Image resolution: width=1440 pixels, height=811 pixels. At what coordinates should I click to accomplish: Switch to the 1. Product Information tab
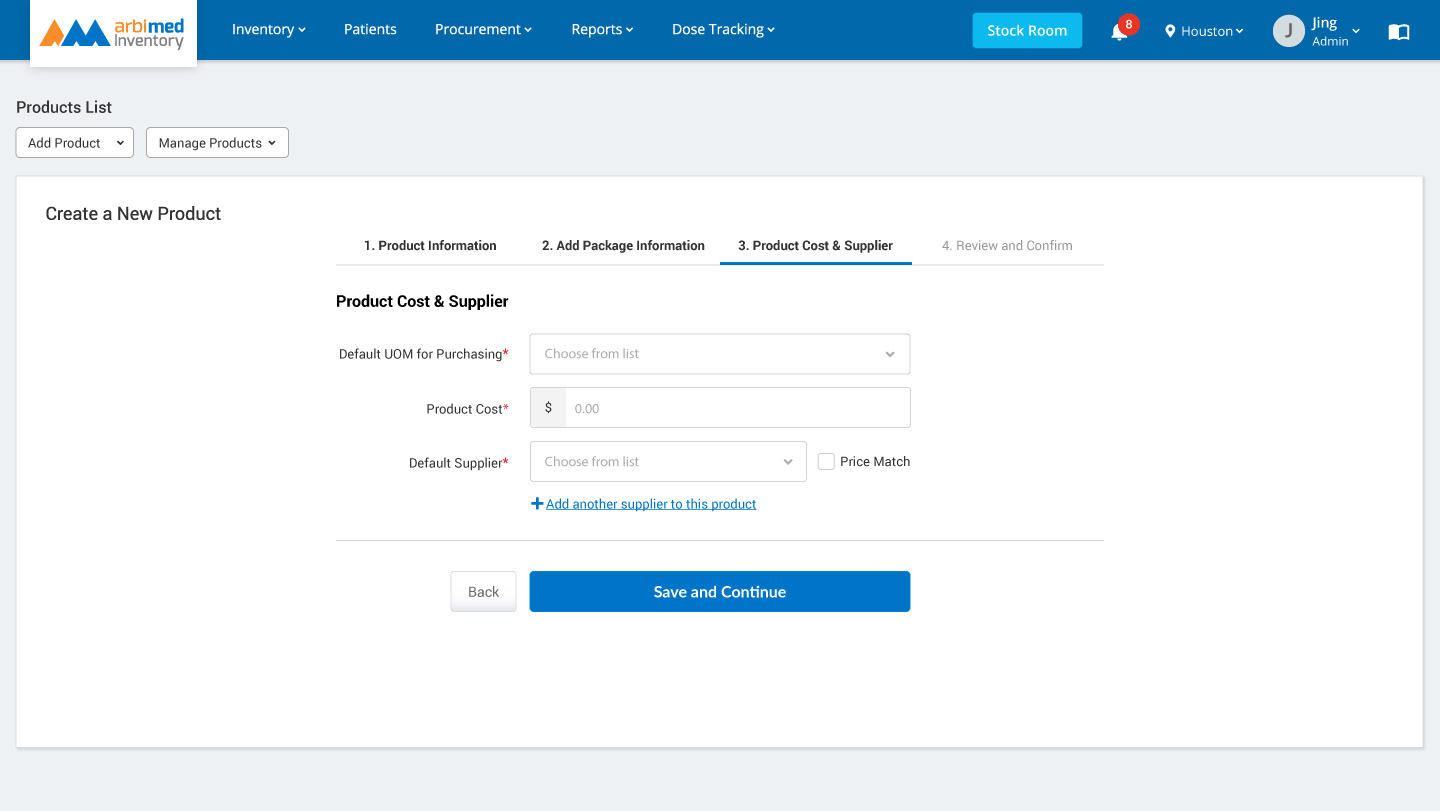tap(430, 246)
